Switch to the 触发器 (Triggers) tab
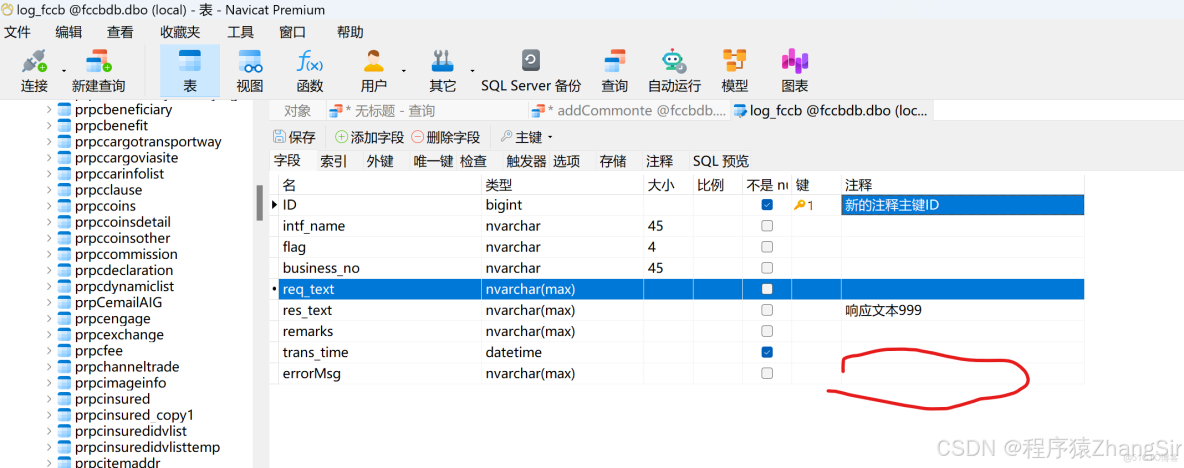 pos(526,161)
